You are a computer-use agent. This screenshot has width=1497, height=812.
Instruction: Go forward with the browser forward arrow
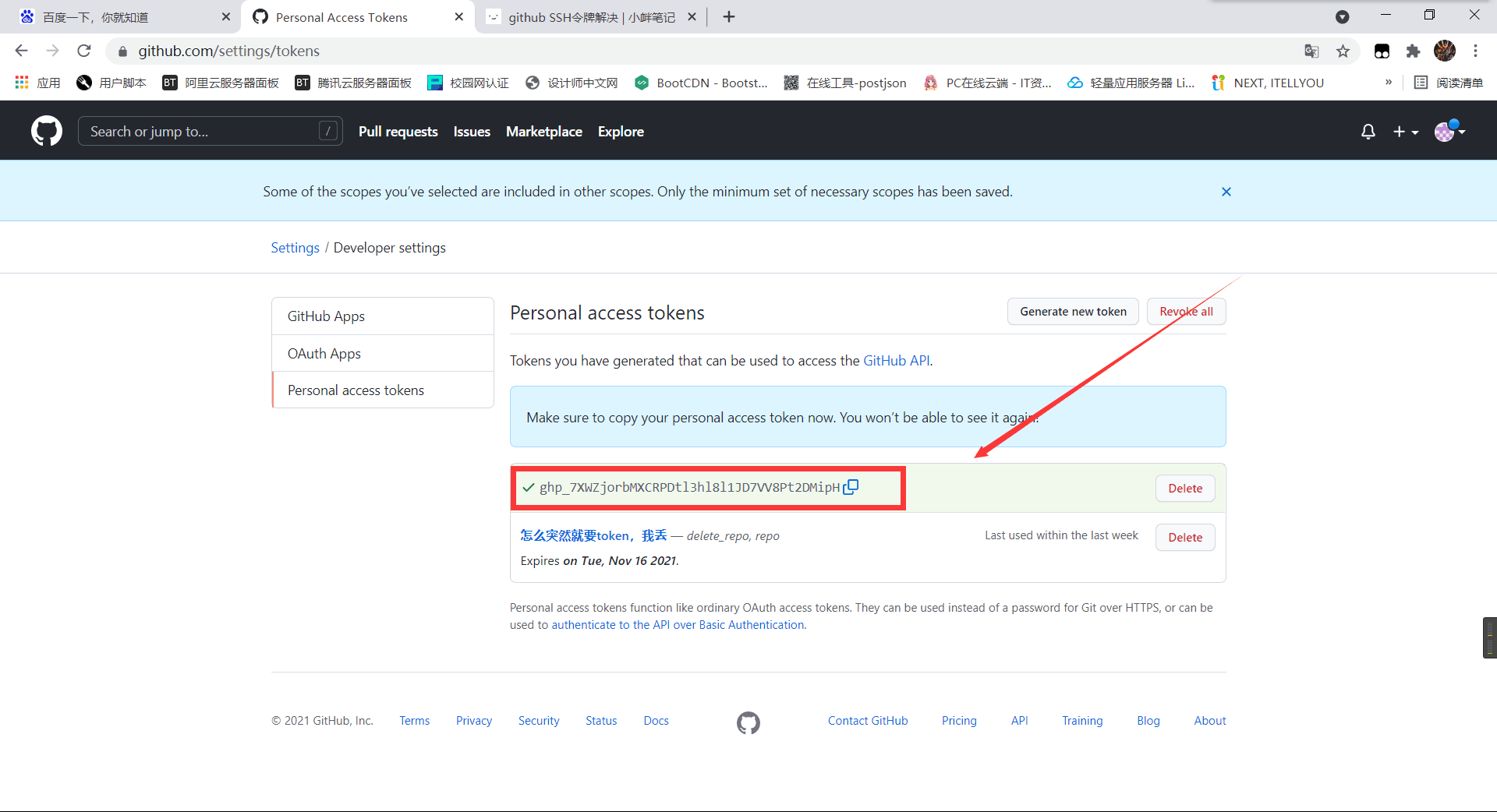52,51
